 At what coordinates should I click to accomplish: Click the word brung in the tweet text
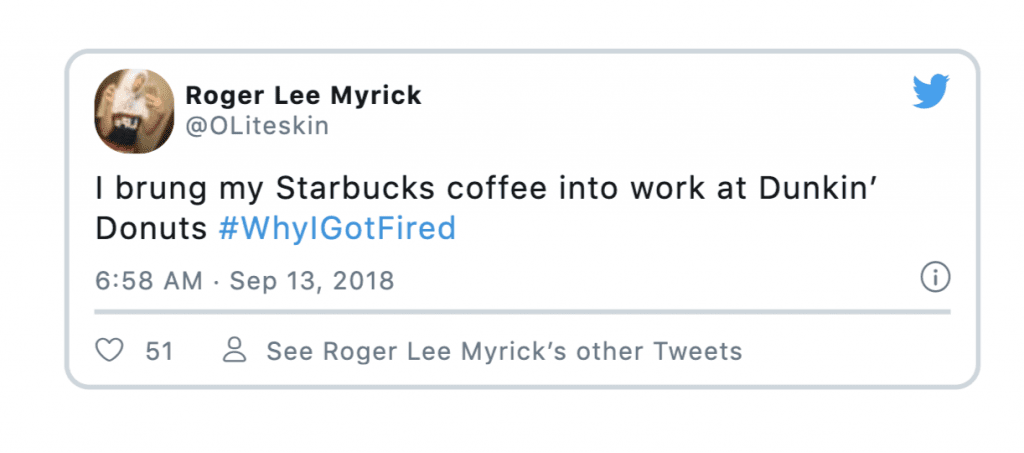(161, 191)
